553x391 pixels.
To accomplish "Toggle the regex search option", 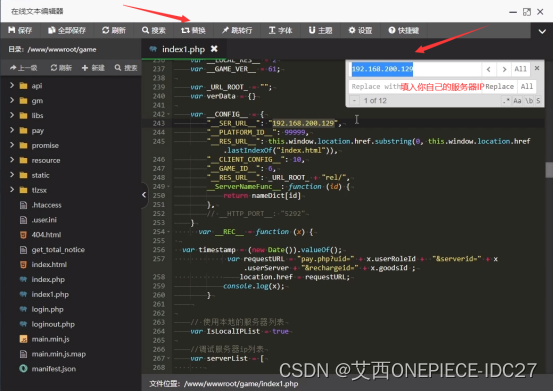I will click(x=506, y=100).
